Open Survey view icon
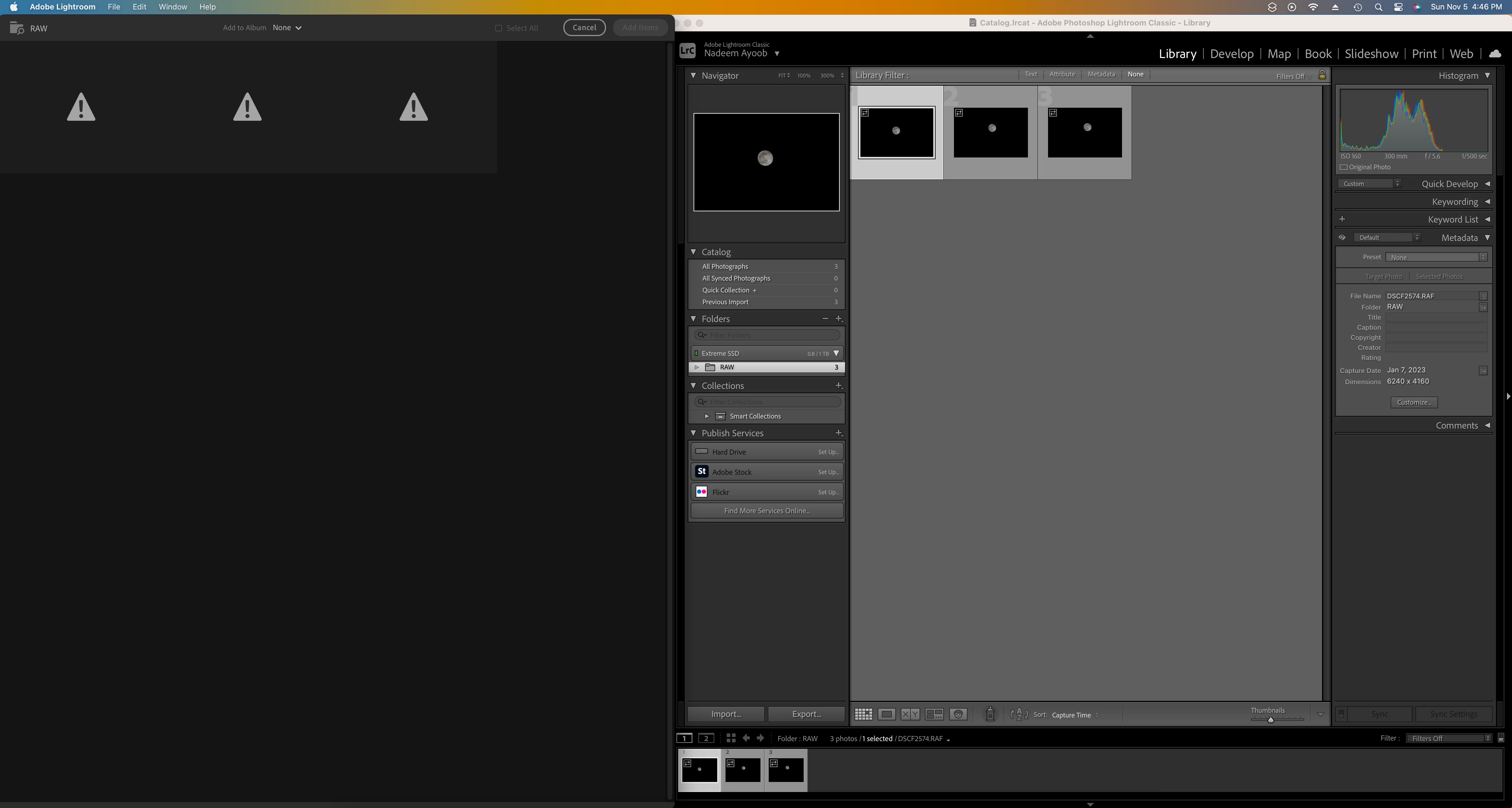Screen dimensions: 1512x808 point(934,714)
